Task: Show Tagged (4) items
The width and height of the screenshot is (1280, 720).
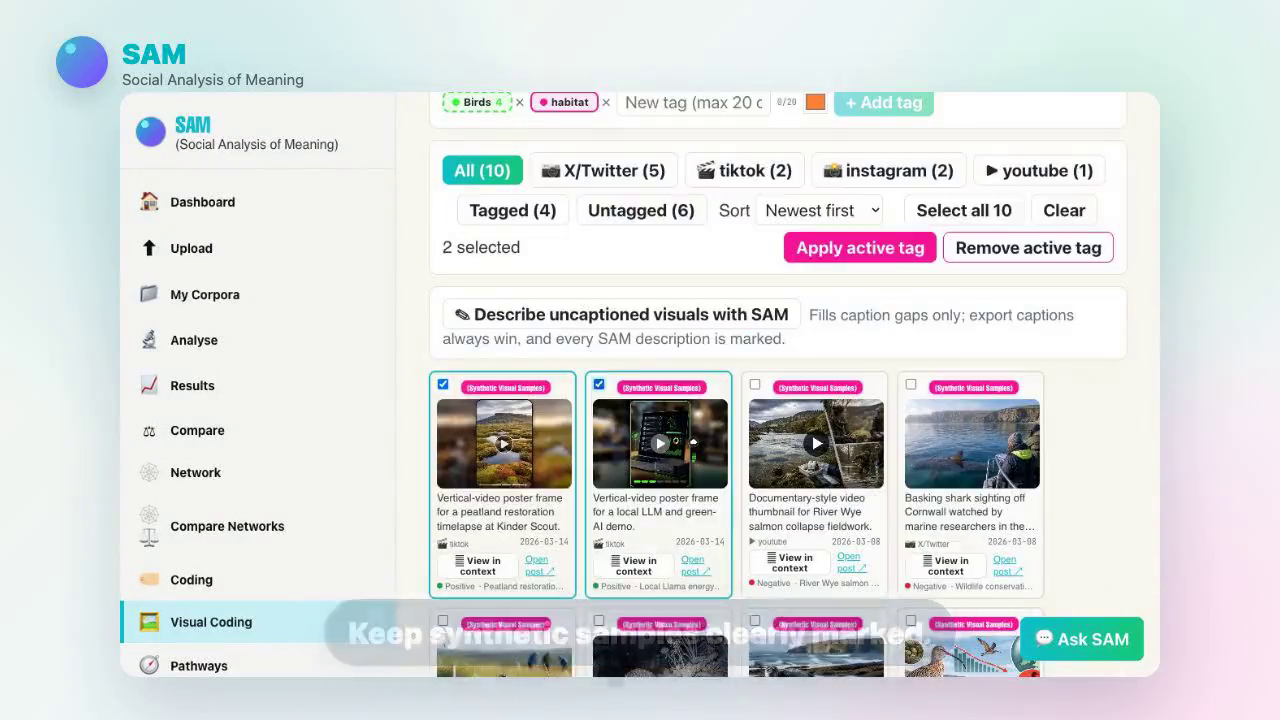Action: tap(512, 210)
